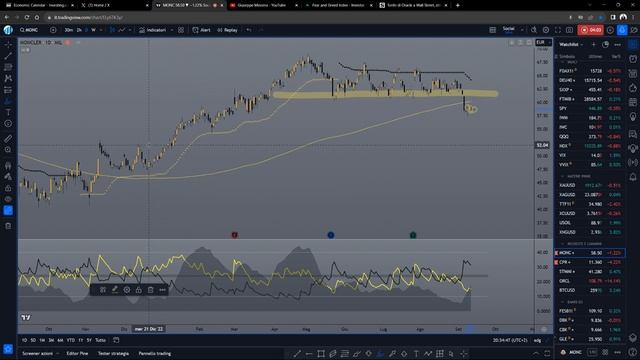This screenshot has width=640, height=360.
Task: Select the crosshair cursor tool
Action: 8,44
